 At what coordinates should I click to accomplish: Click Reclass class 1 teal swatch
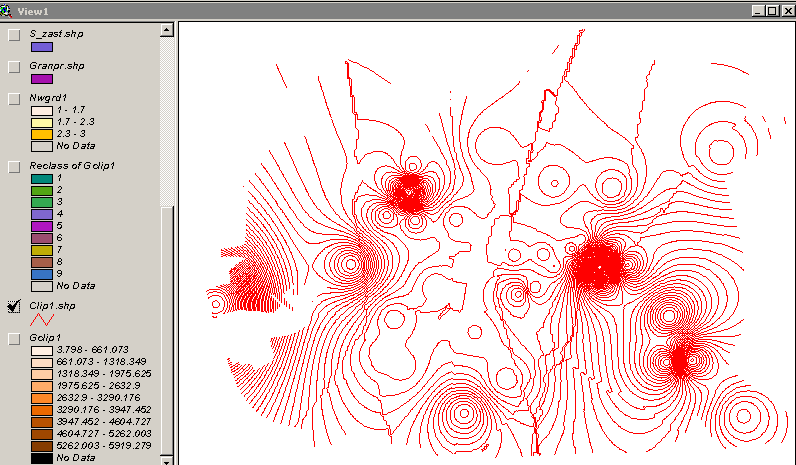(x=42, y=179)
